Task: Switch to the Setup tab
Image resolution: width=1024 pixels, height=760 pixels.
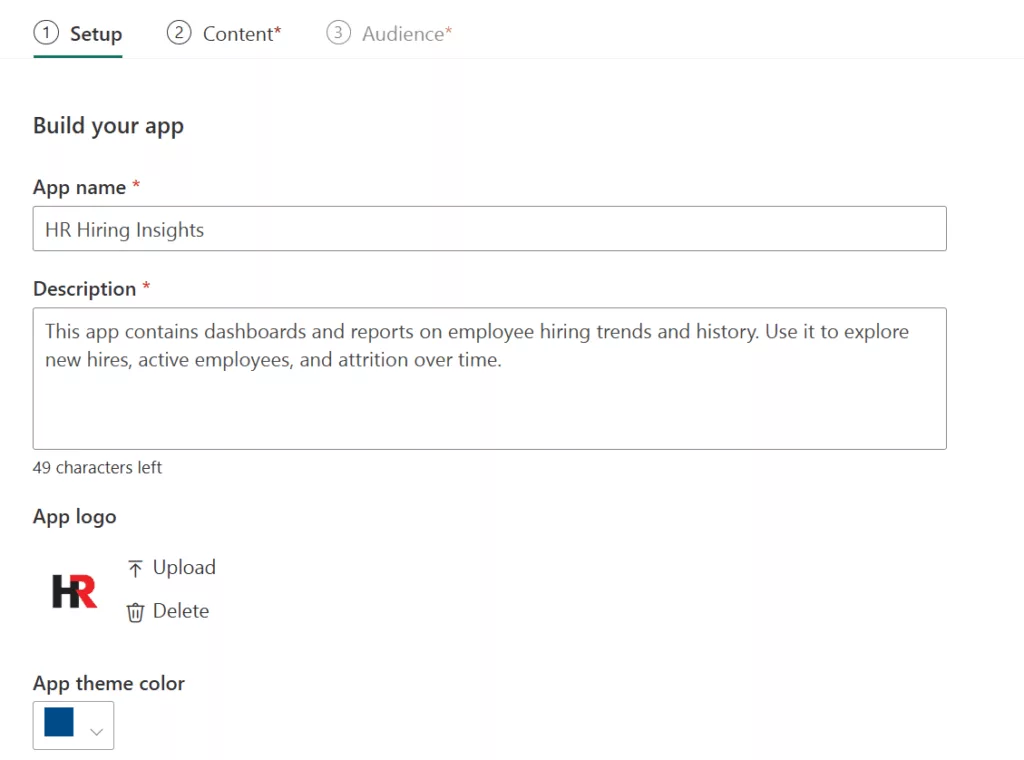Action: (x=95, y=34)
